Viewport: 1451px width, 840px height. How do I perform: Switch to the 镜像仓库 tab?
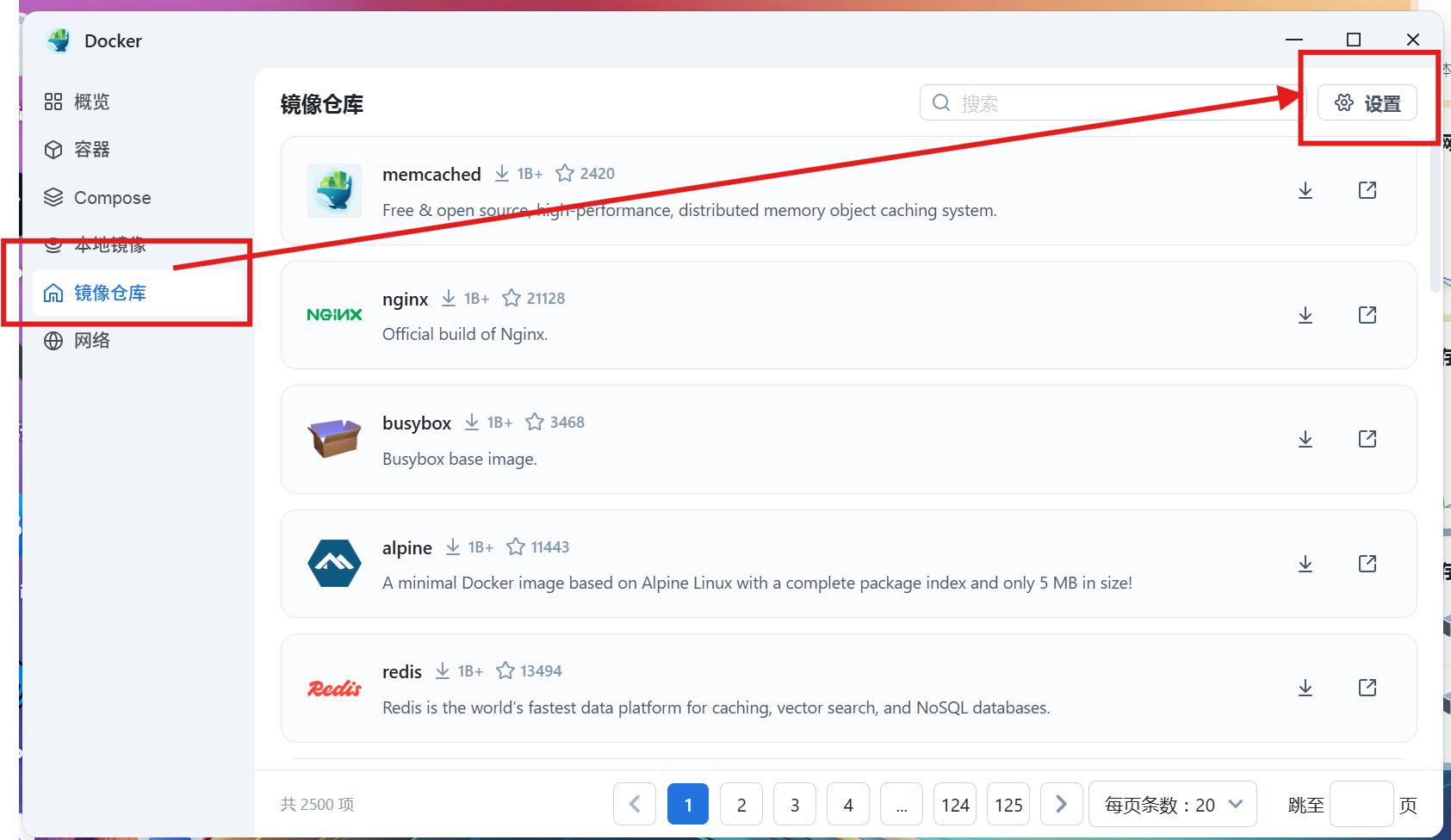coord(110,293)
